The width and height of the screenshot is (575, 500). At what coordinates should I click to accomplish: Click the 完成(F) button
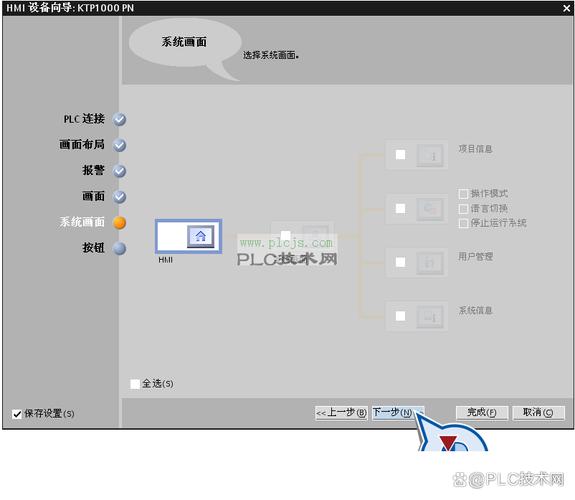(482, 413)
